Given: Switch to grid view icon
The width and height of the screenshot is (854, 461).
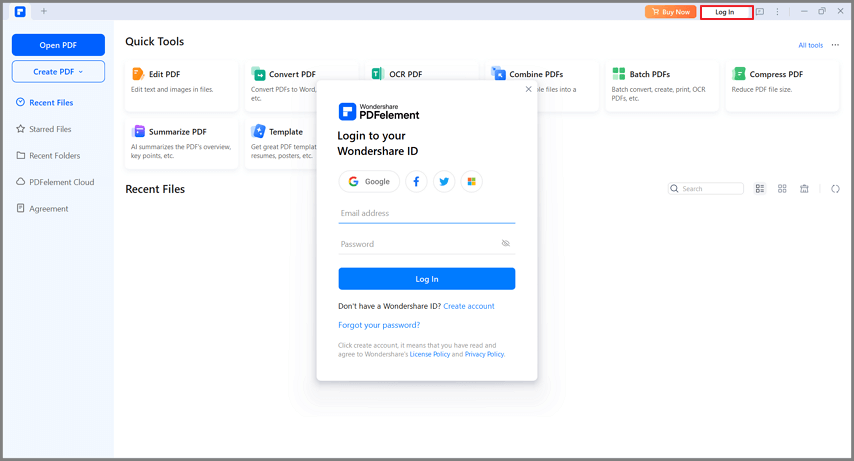Looking at the screenshot, I should click(782, 189).
